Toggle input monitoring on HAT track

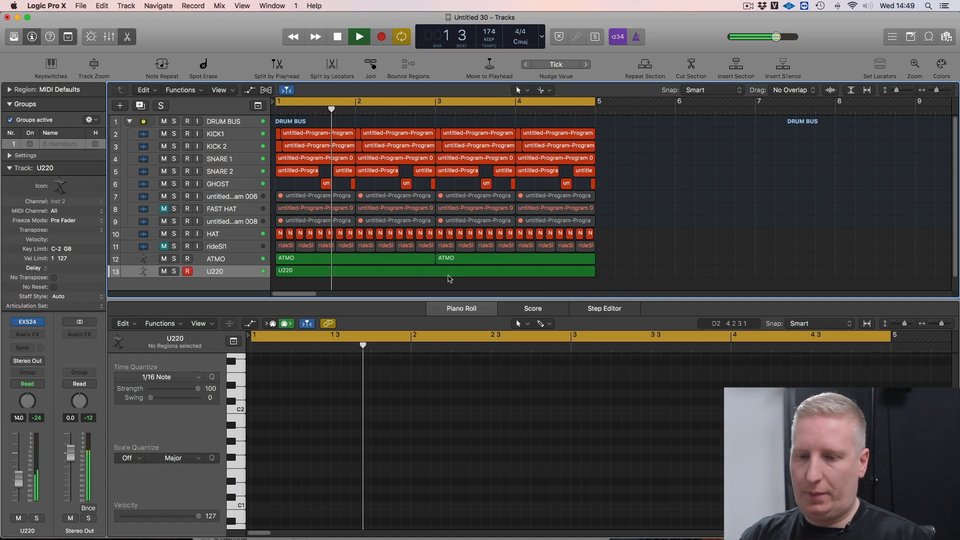pos(197,234)
